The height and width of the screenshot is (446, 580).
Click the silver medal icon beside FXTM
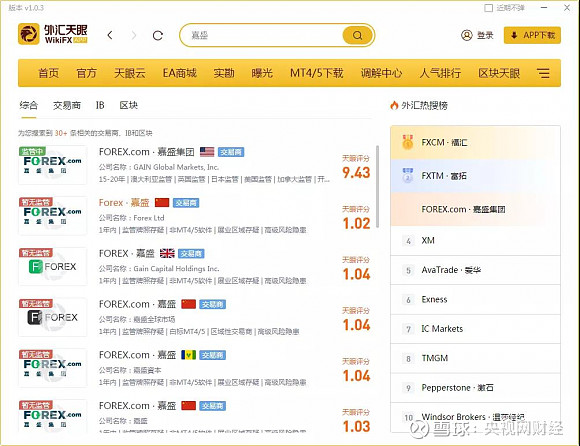point(408,175)
